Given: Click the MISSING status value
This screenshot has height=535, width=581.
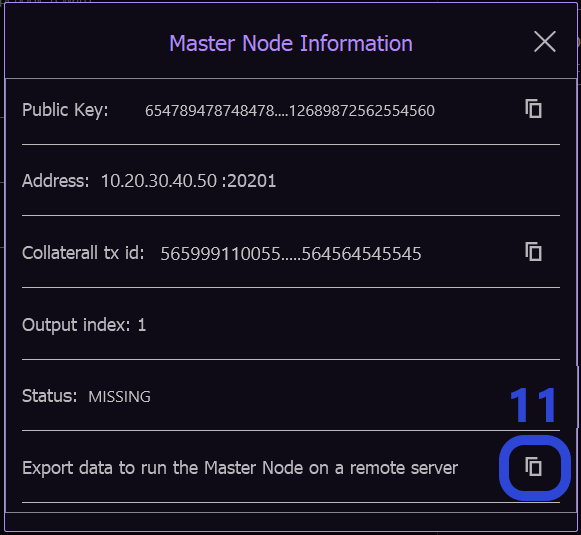Looking at the screenshot, I should click(119, 396).
